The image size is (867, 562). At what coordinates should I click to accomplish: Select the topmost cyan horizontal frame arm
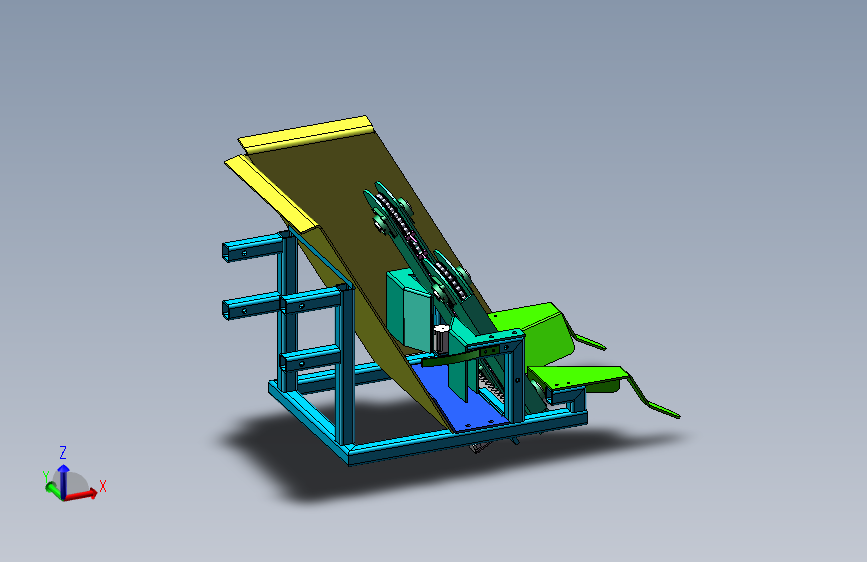[x=254, y=247]
